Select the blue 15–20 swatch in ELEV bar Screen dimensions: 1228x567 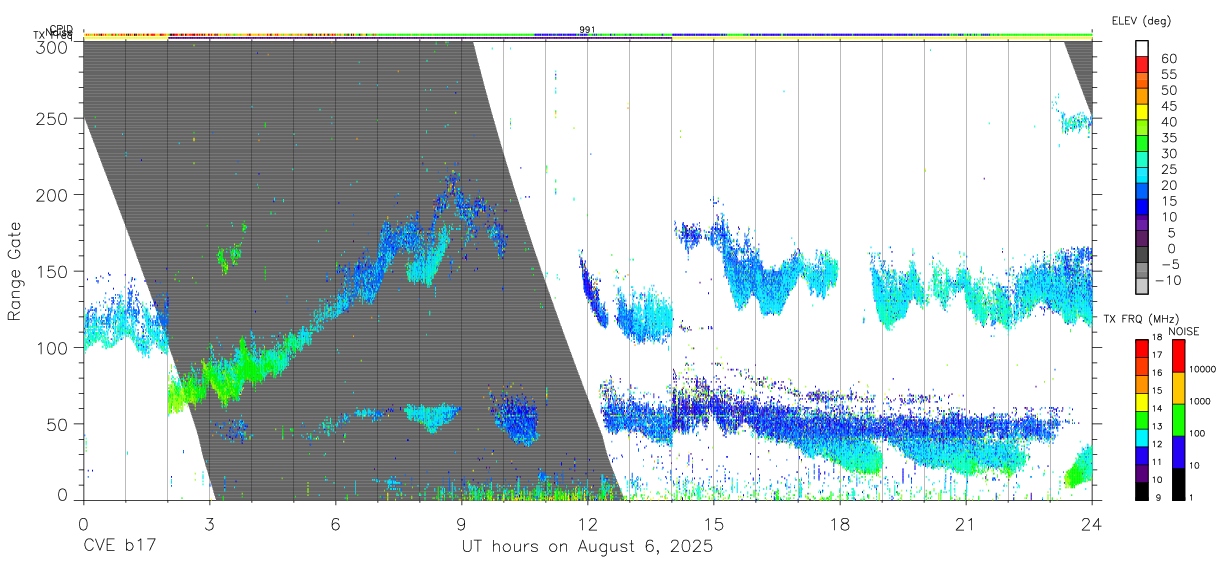[1142, 193]
